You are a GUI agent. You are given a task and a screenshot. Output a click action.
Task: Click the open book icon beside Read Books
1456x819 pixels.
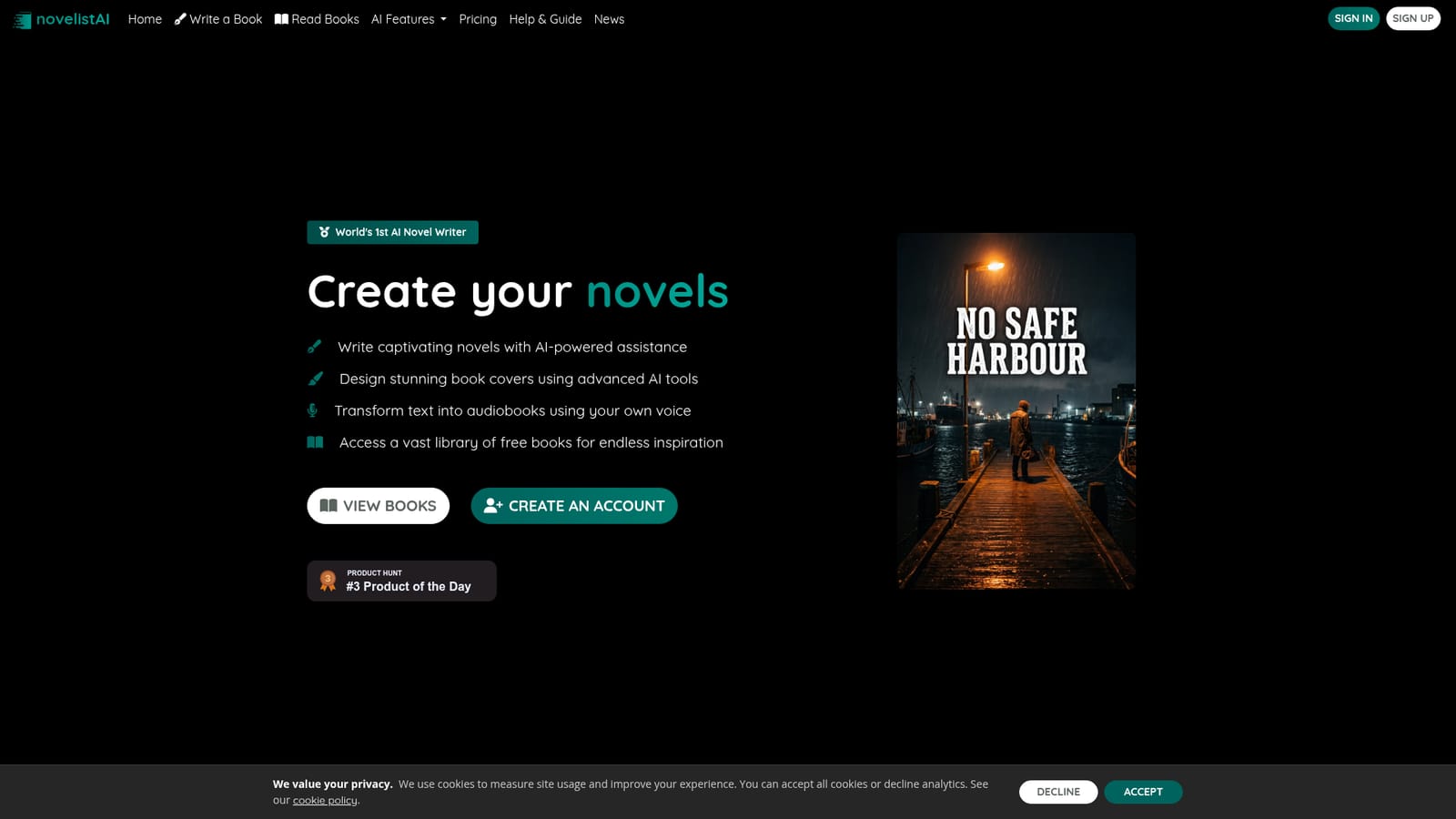pos(281,19)
